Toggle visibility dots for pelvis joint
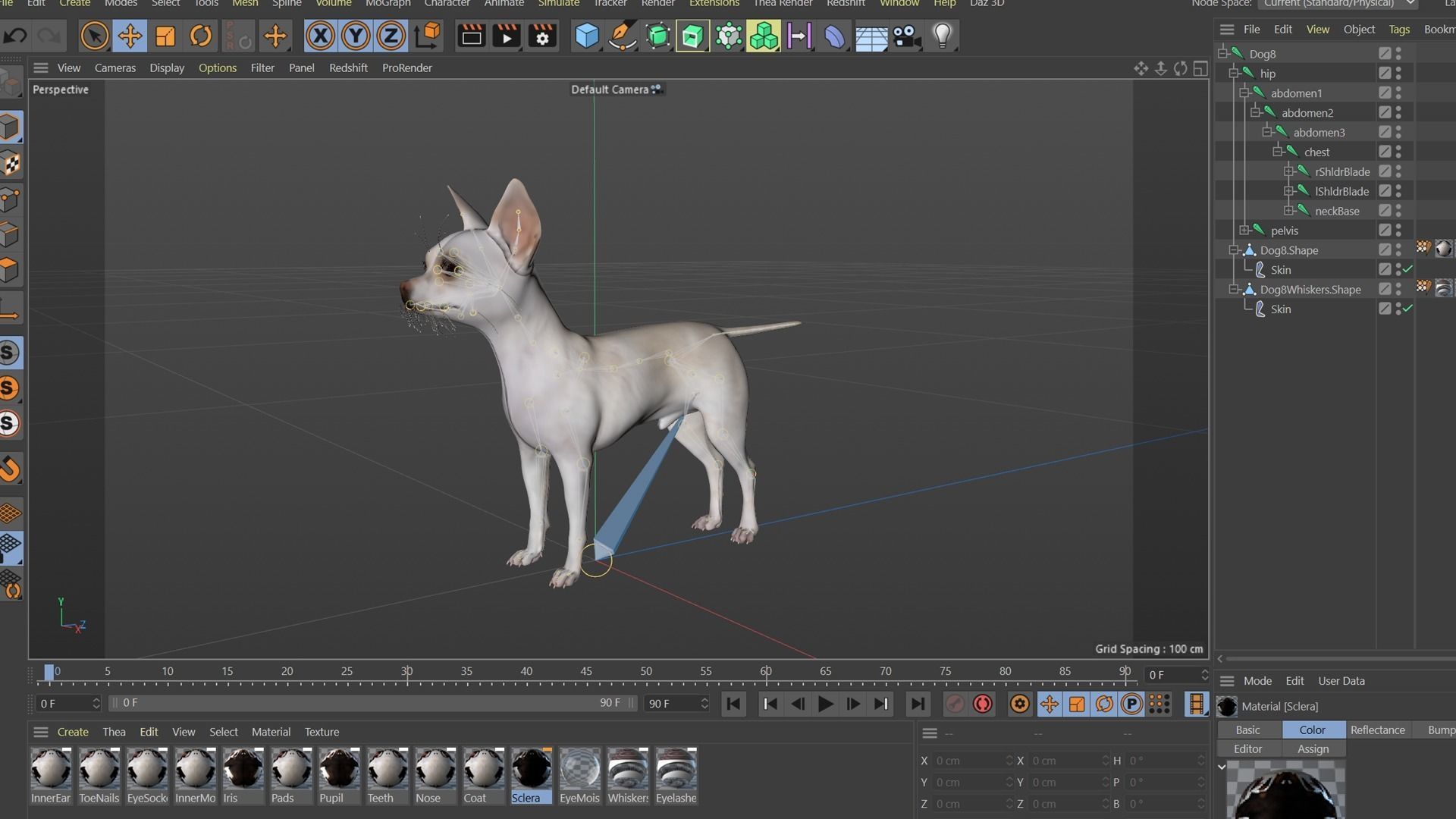Viewport: 1456px width, 819px height. tap(1399, 231)
